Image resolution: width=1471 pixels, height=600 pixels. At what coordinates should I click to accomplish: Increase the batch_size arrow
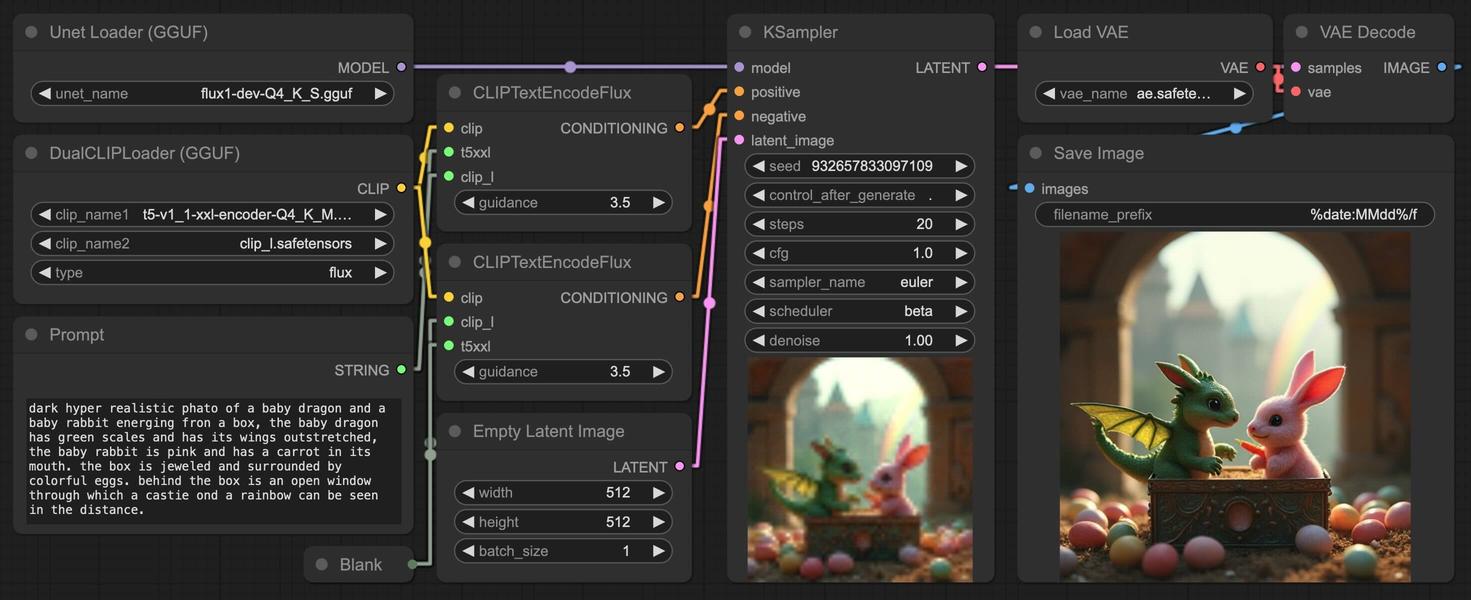click(659, 550)
